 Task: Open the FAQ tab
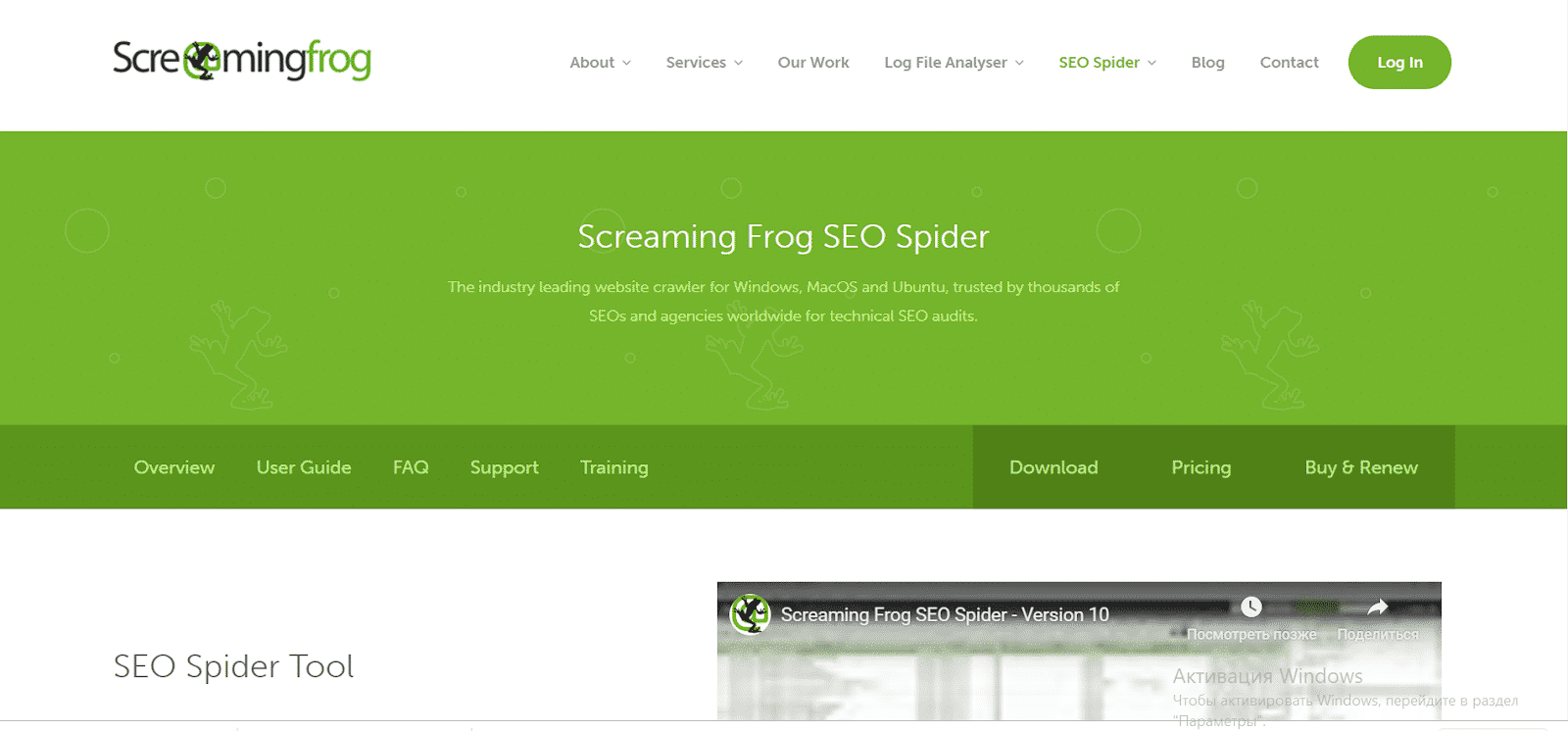(x=411, y=467)
